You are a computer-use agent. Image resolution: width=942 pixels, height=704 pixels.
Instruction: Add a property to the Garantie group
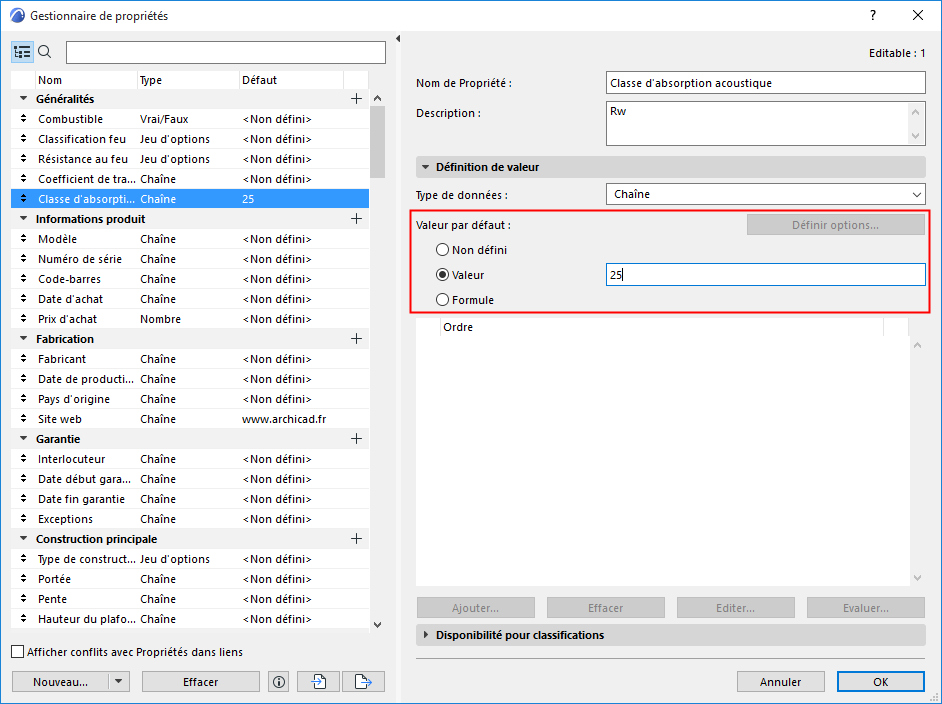356,438
